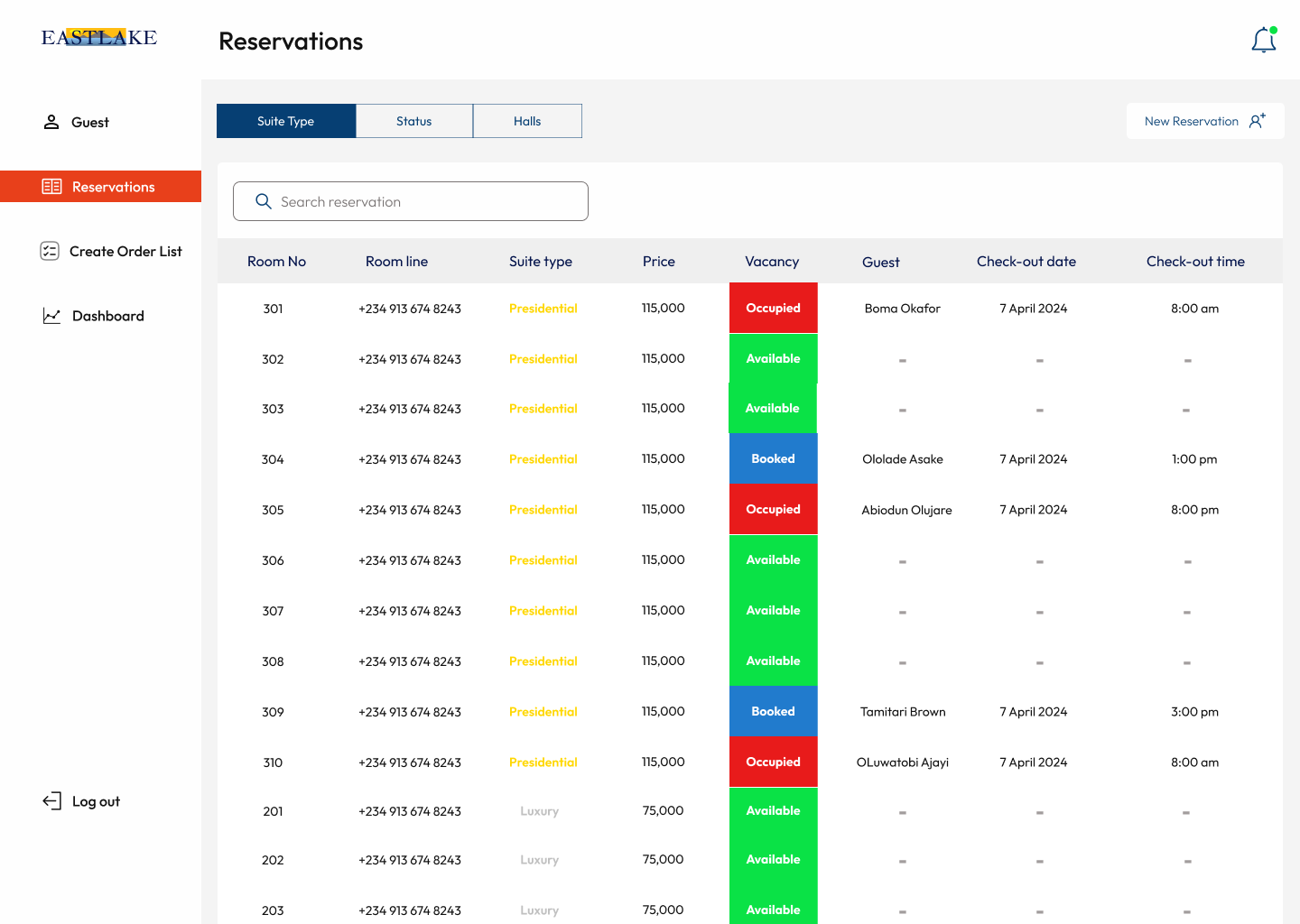The image size is (1300, 924).
Task: Click the Available badge for room 308
Action: coord(774,661)
